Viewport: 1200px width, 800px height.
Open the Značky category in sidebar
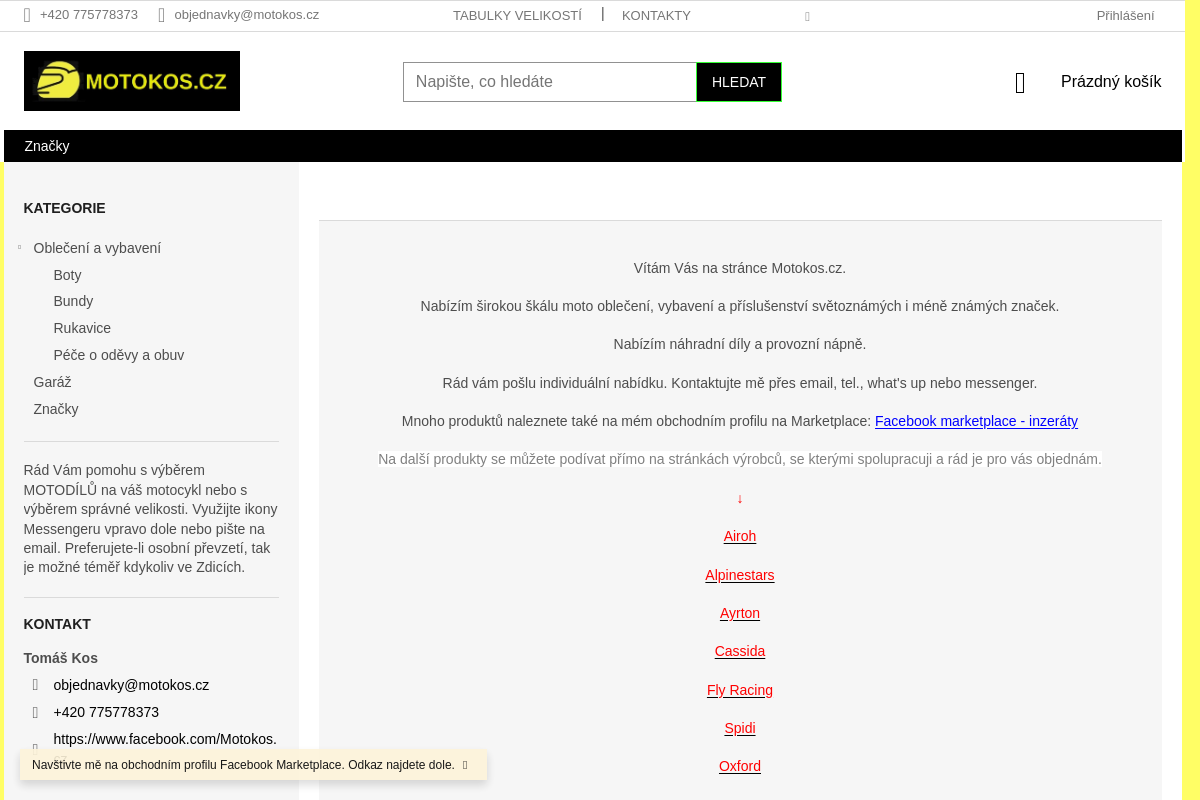click(56, 409)
